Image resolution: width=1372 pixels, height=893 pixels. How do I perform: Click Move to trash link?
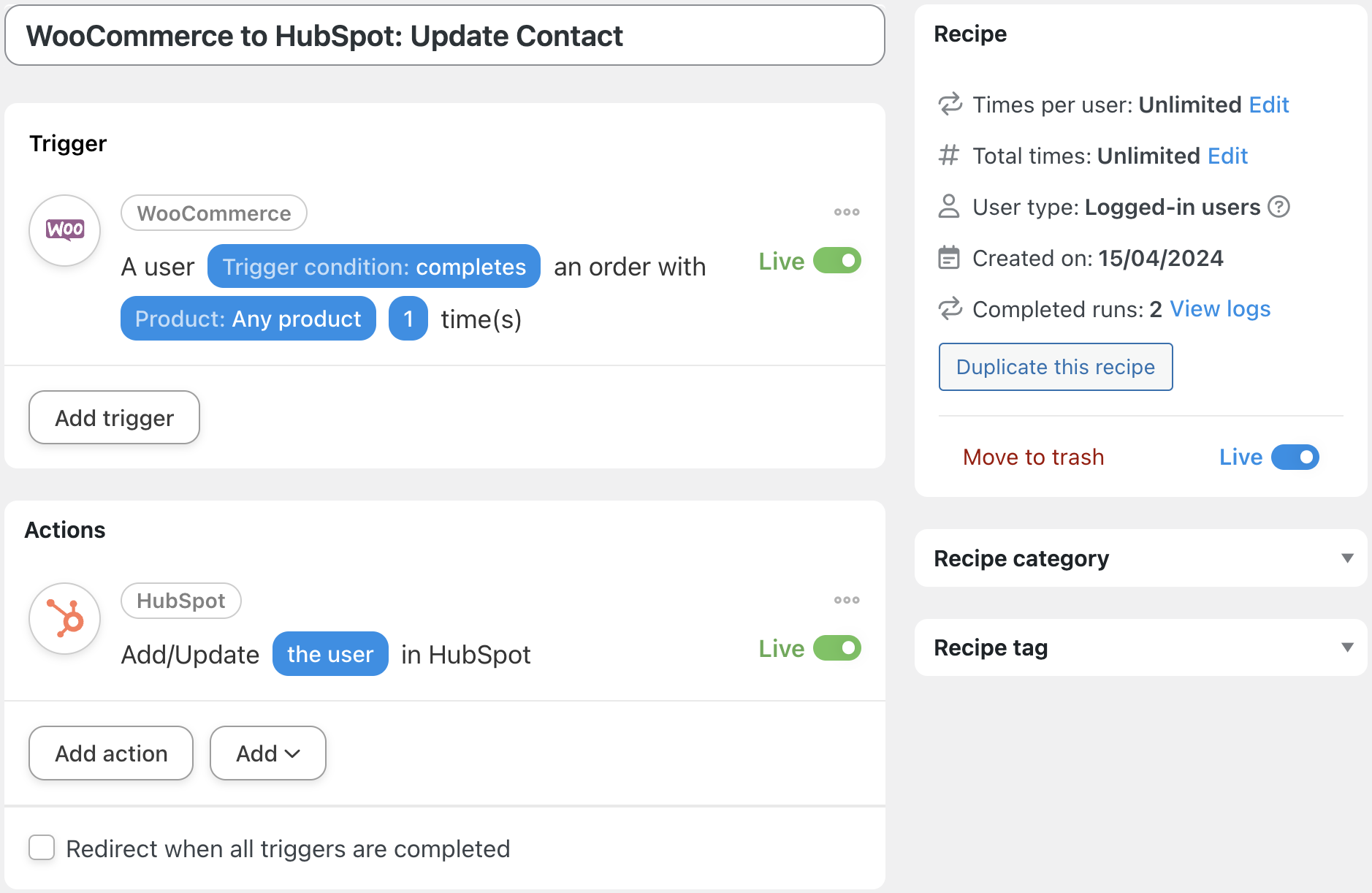pos(1033,457)
